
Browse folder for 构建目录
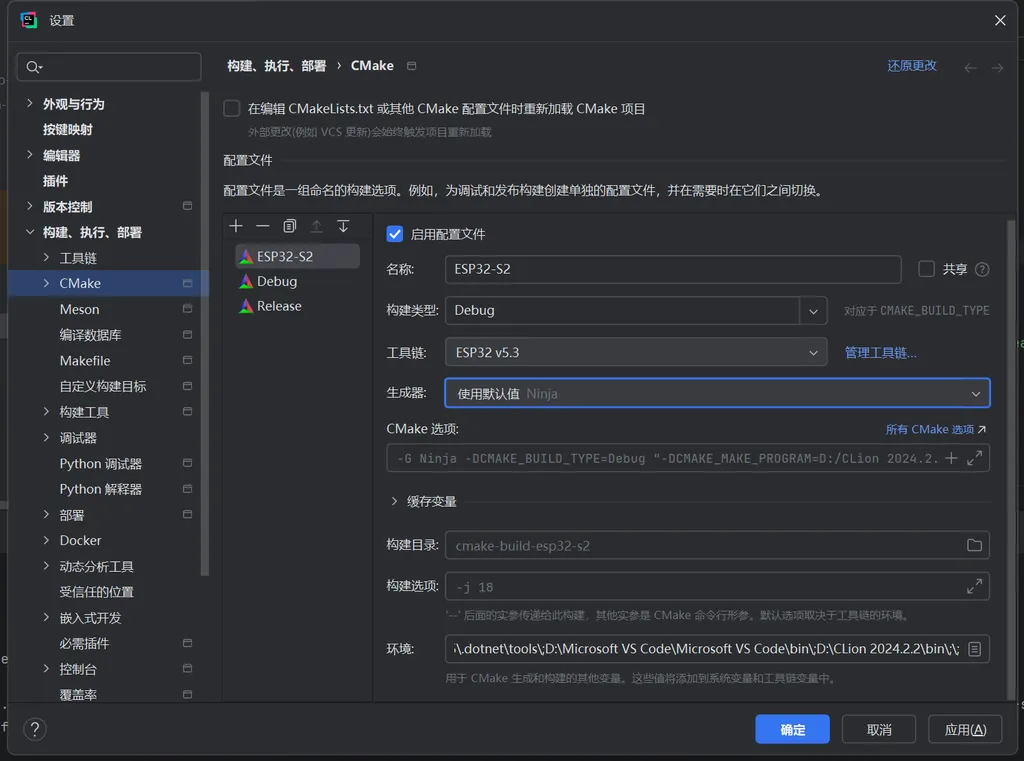tap(974, 545)
